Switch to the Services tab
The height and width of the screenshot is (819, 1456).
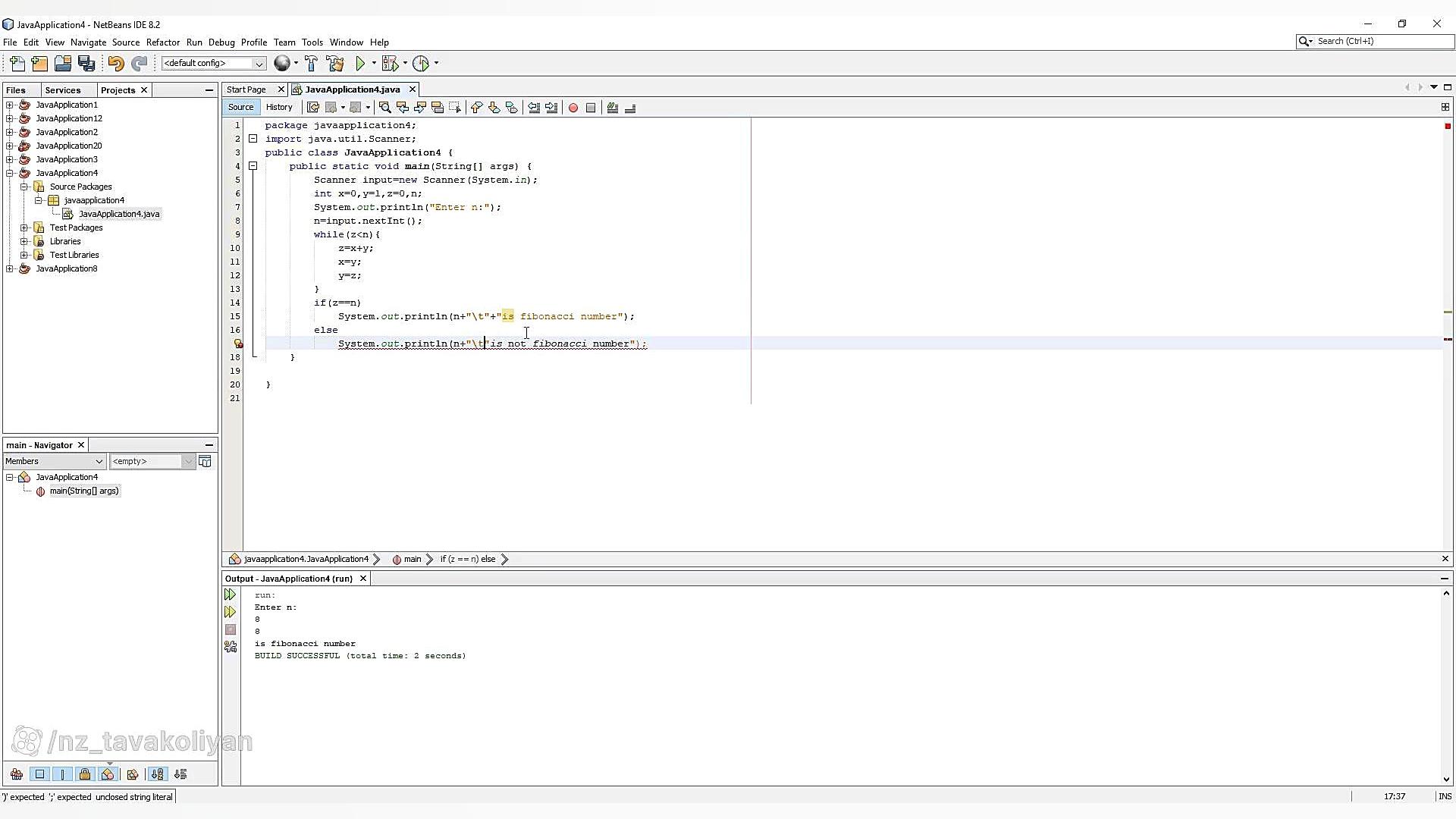63,90
